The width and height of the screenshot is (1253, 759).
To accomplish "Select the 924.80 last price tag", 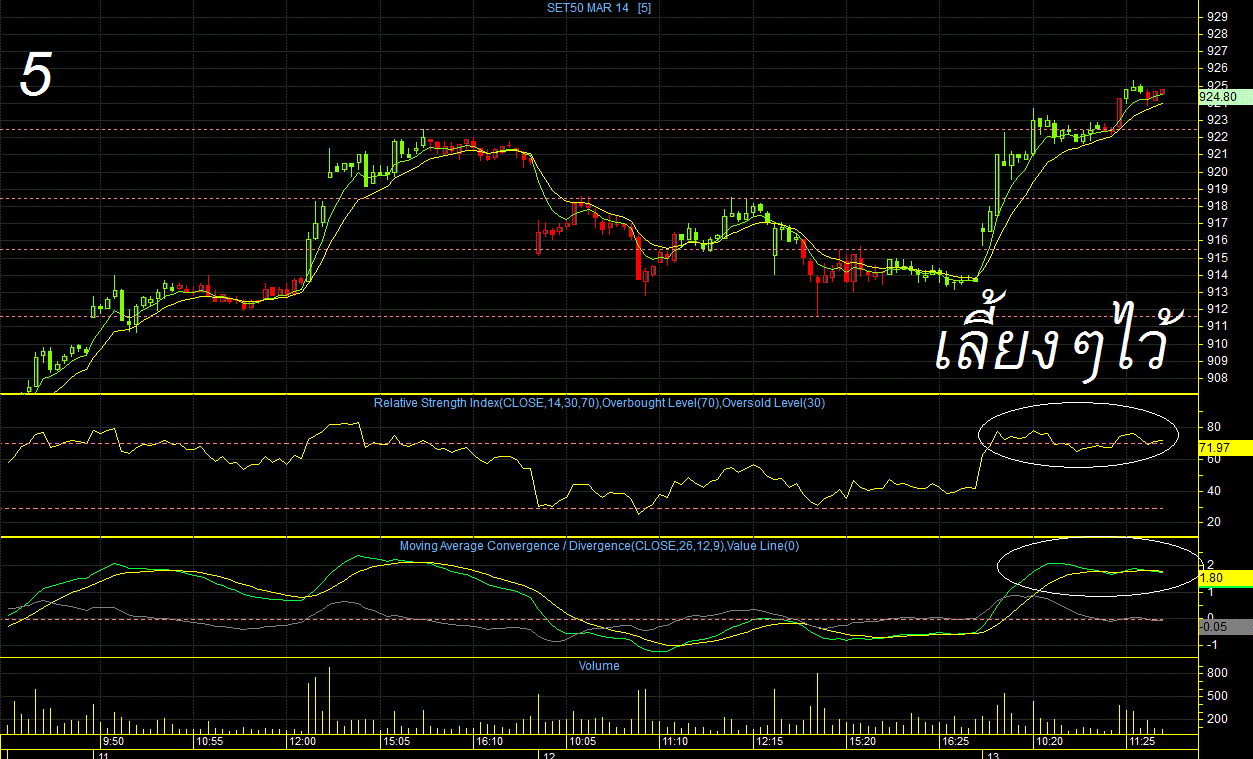I will pyautogui.click(x=1224, y=97).
